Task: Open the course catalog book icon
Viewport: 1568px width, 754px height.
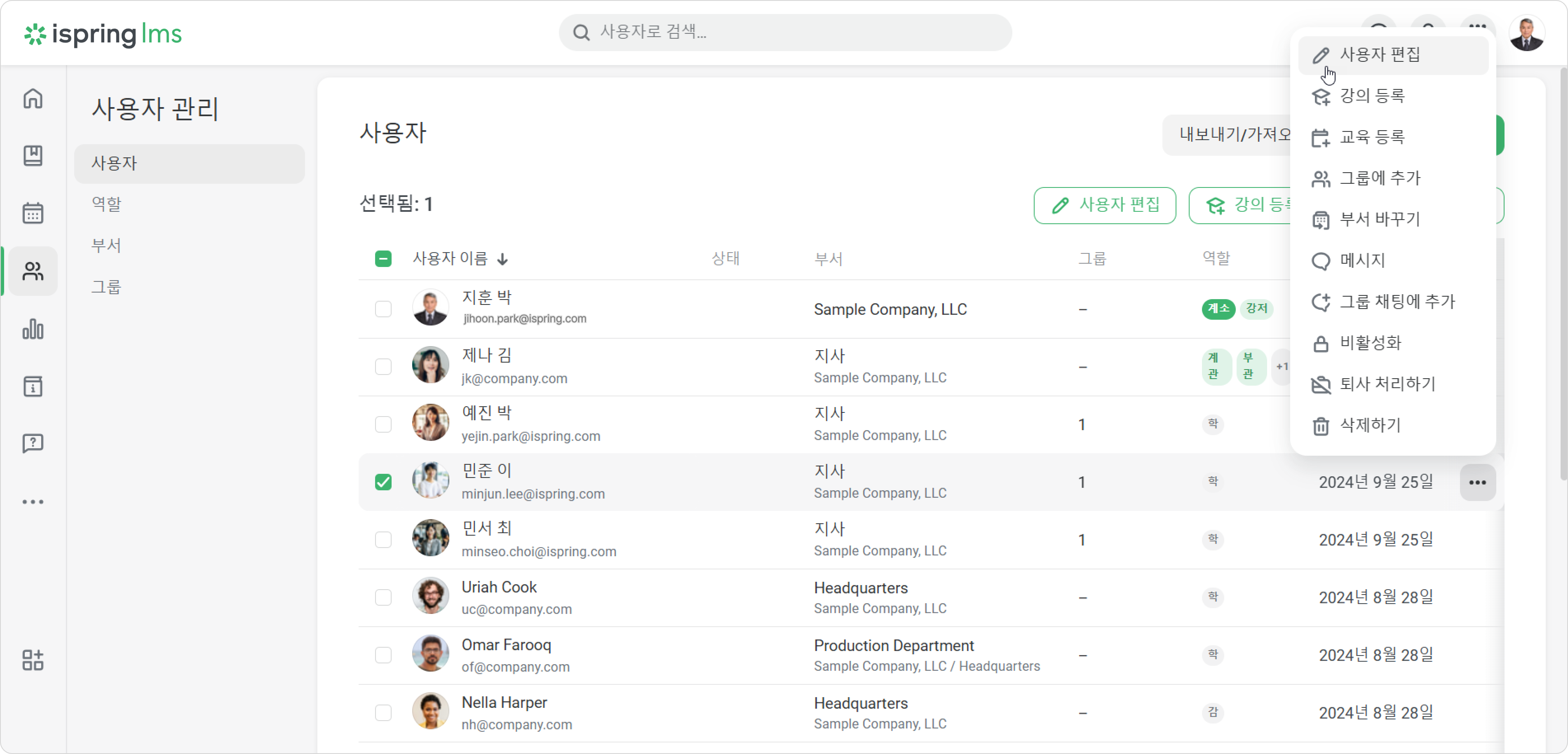Action: click(x=33, y=156)
